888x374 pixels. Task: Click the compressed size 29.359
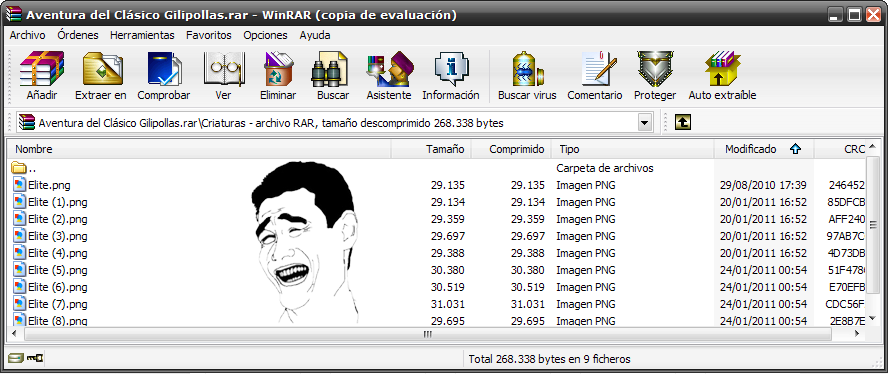pos(528,219)
